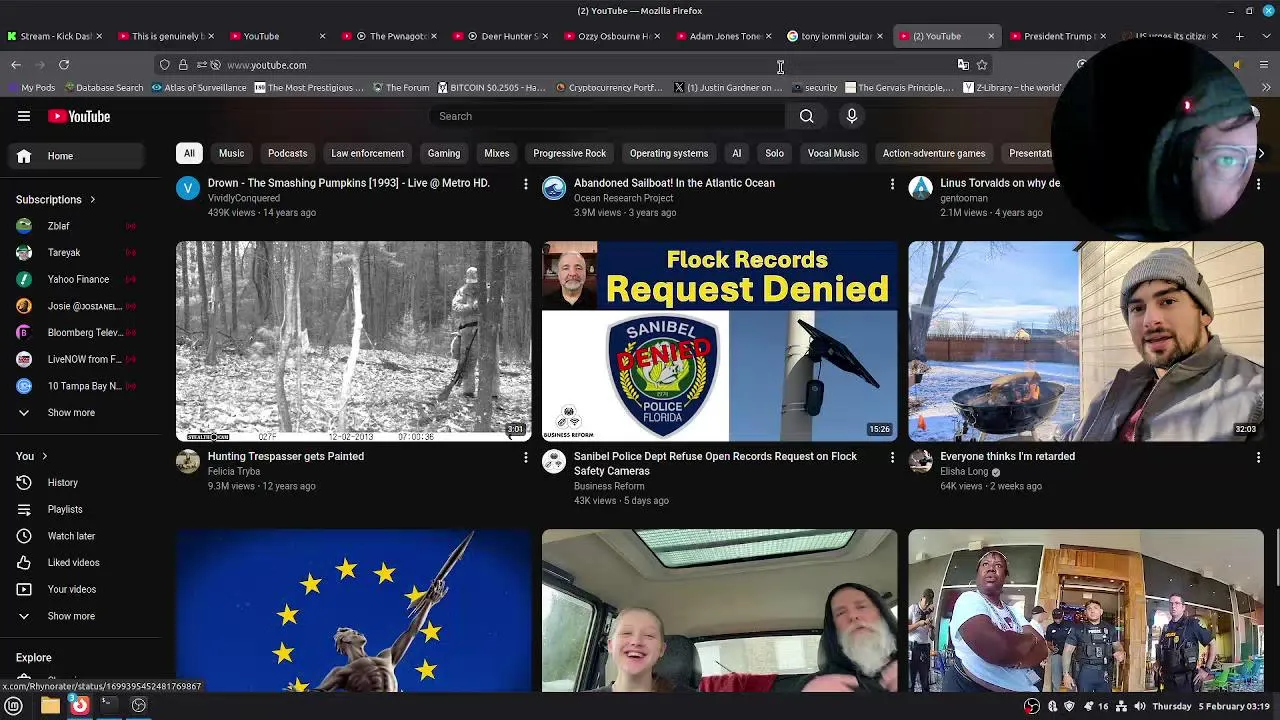Select the Progressive Rock filter chip
This screenshot has width=1280, height=720.
click(x=569, y=153)
